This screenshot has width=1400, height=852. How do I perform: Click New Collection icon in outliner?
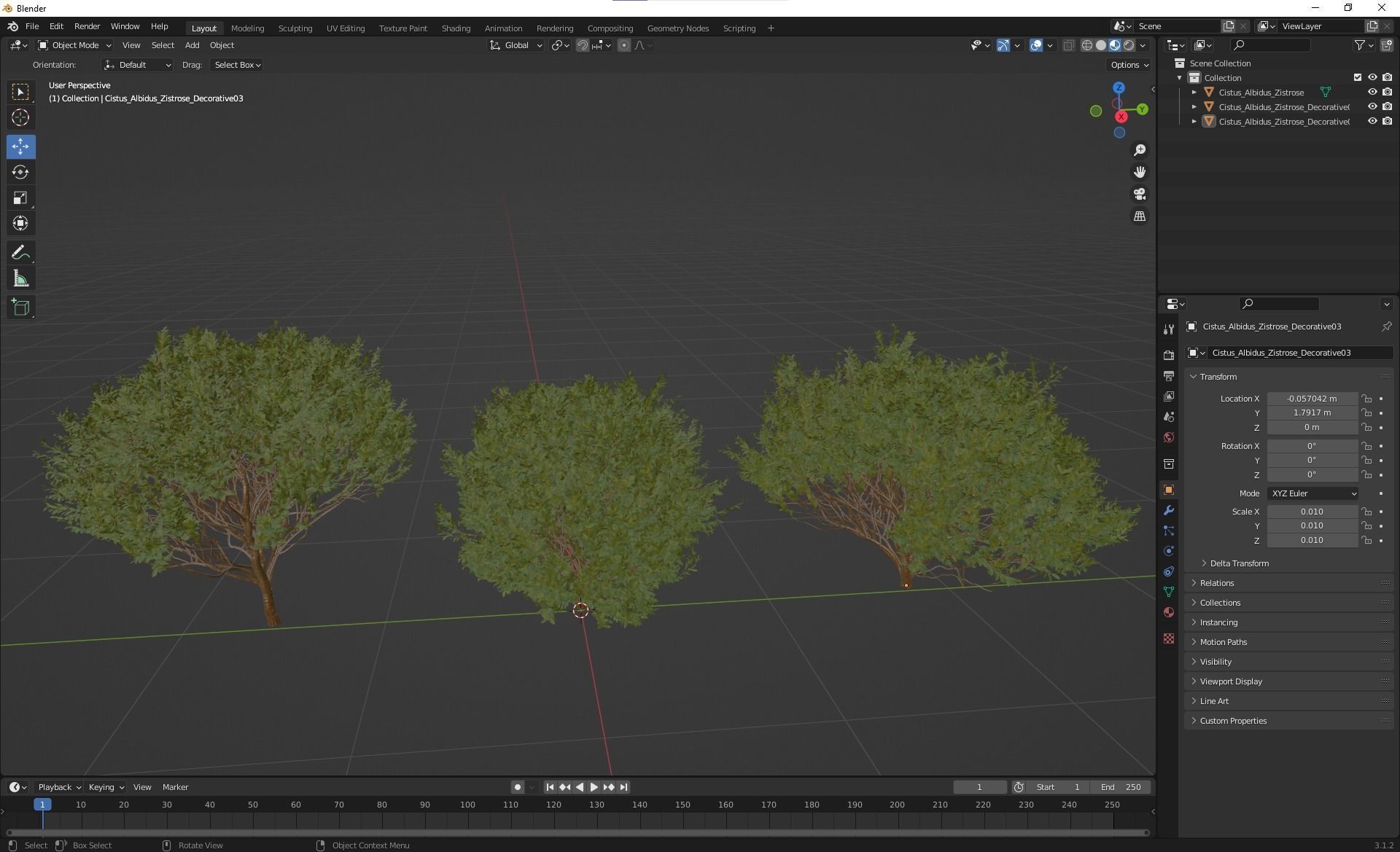click(1386, 45)
